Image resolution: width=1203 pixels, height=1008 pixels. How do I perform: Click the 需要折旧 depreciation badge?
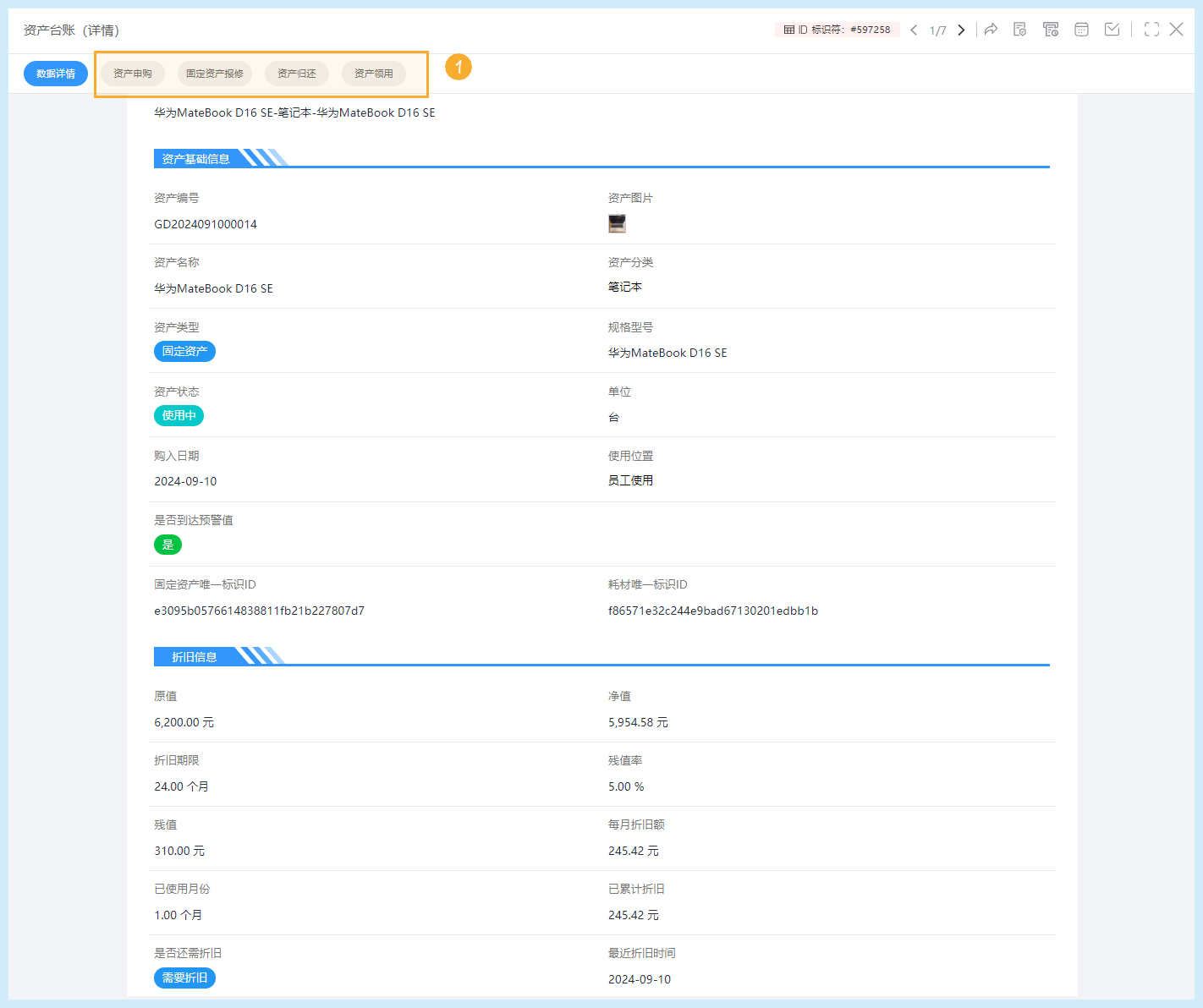(x=184, y=978)
